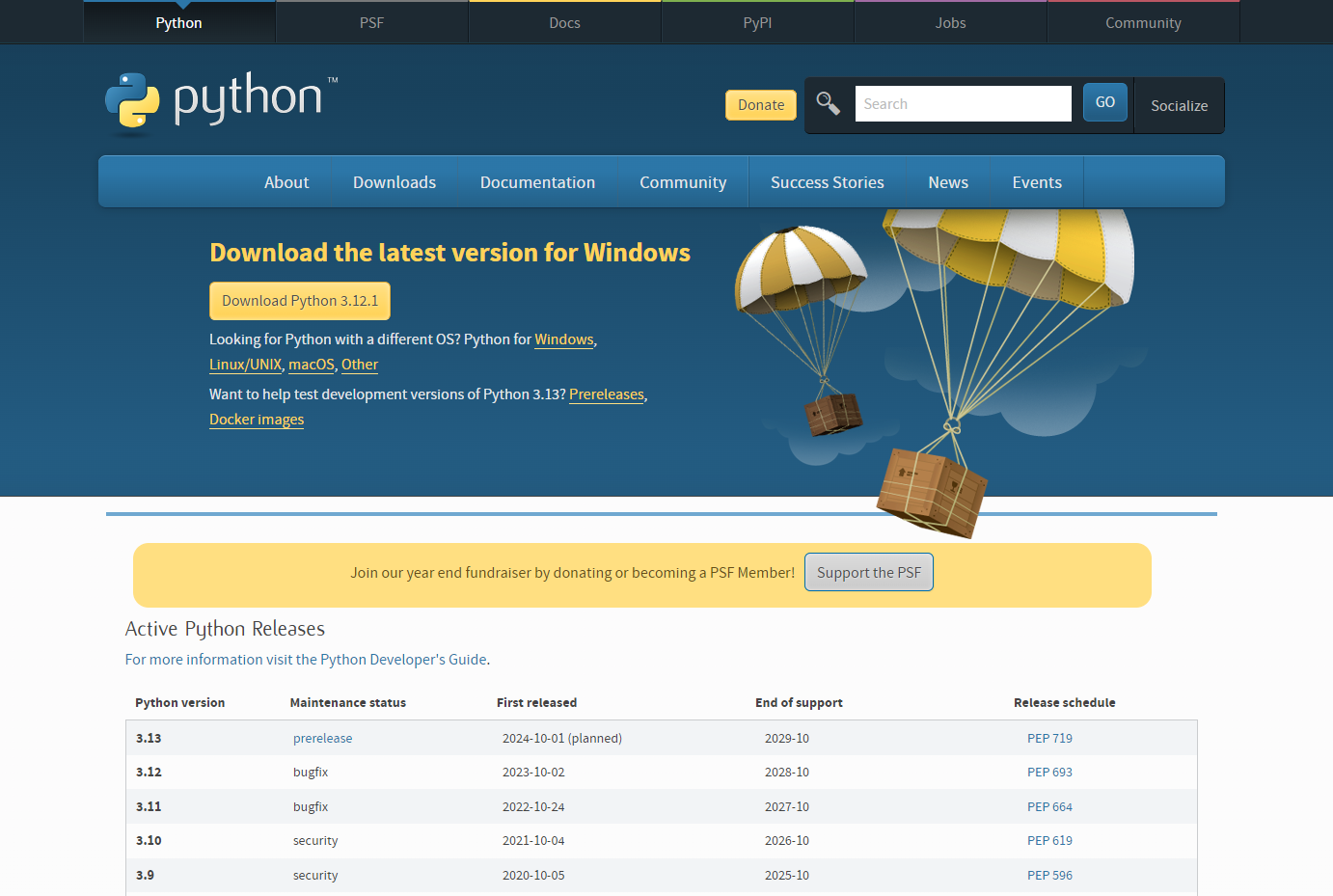Open the PEP 619 release schedule link
The height and width of the screenshot is (896, 1333).
1049,840
